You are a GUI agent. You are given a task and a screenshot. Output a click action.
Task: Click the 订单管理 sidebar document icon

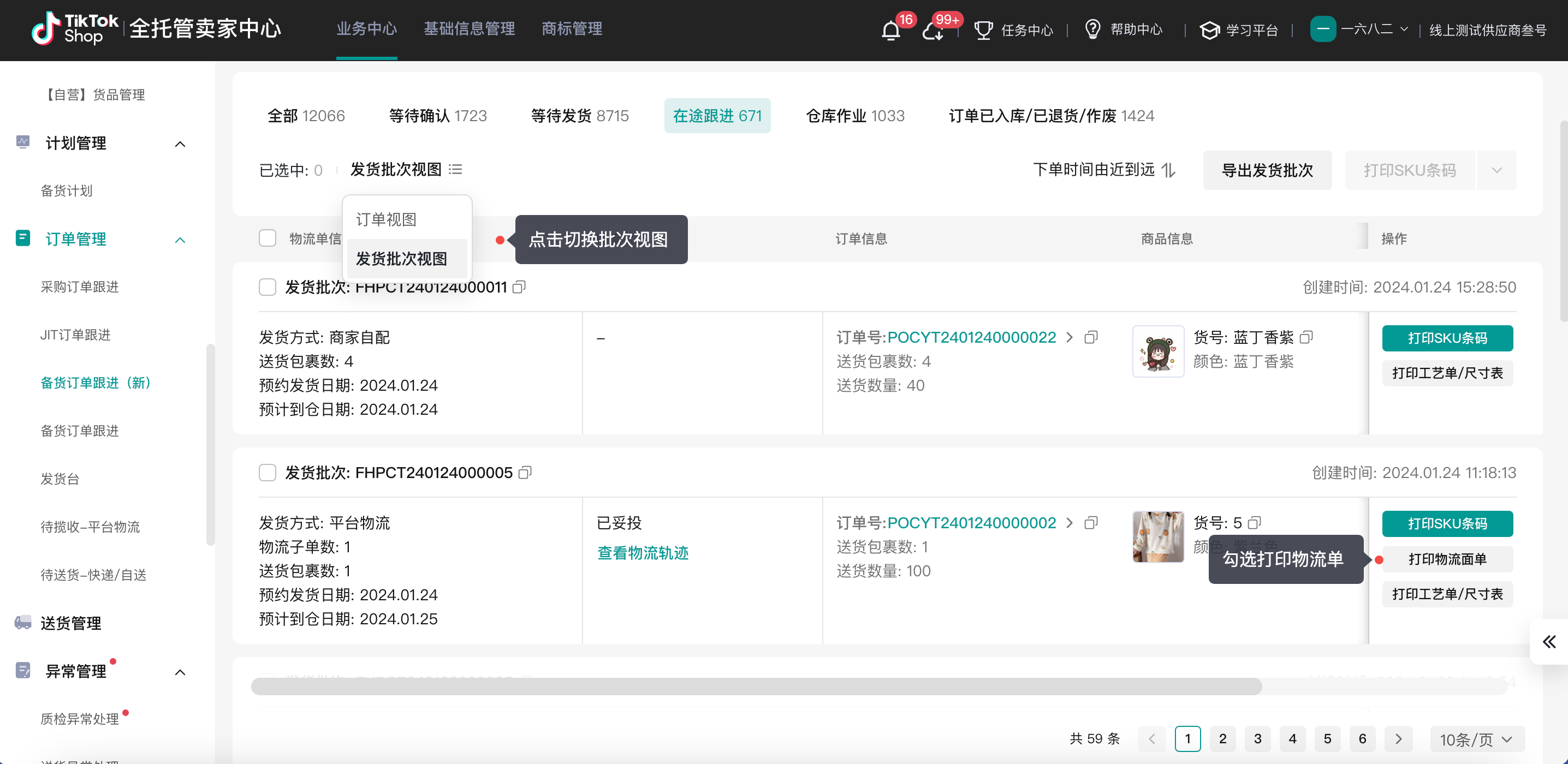[x=23, y=238]
